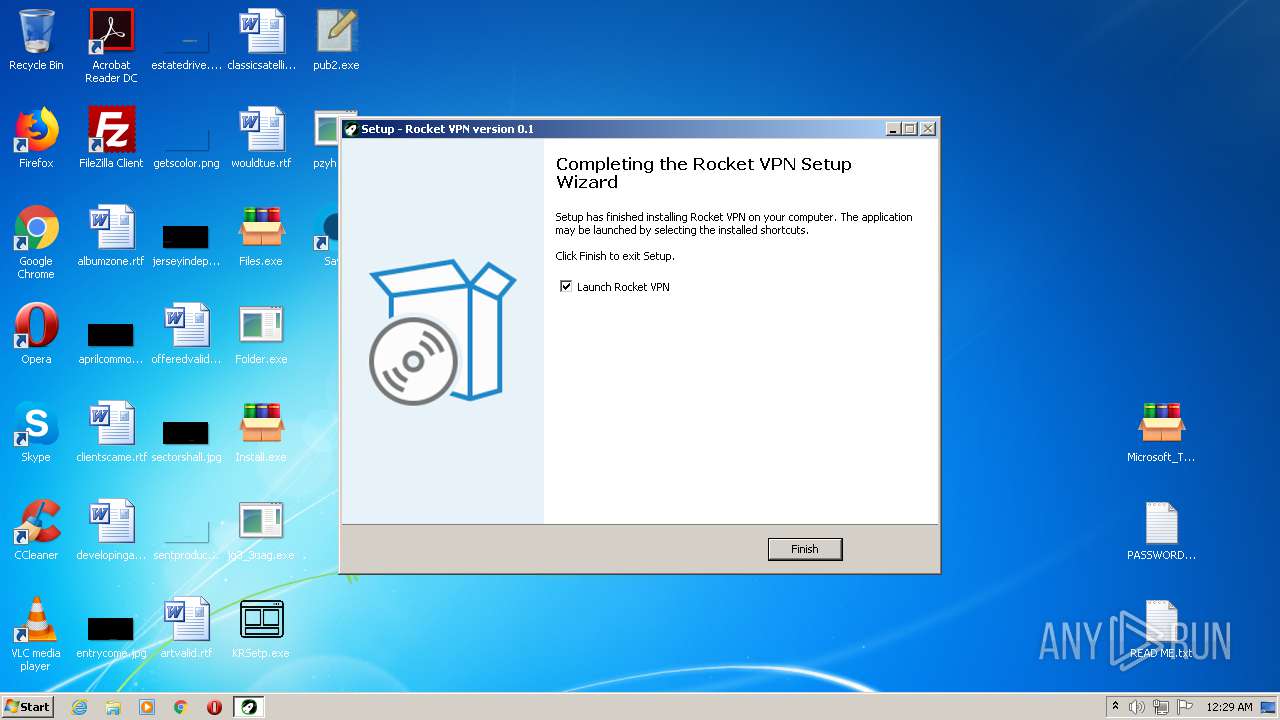1280x720 pixels.
Task: Open Windows Explorer from the taskbar
Action: pos(113,707)
